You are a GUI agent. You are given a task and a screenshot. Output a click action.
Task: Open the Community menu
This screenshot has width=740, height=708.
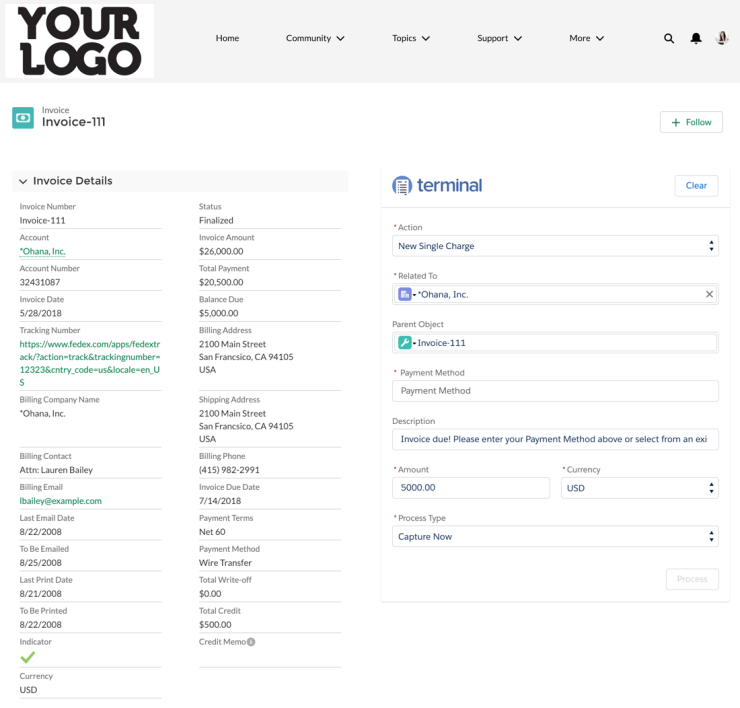[x=315, y=38]
